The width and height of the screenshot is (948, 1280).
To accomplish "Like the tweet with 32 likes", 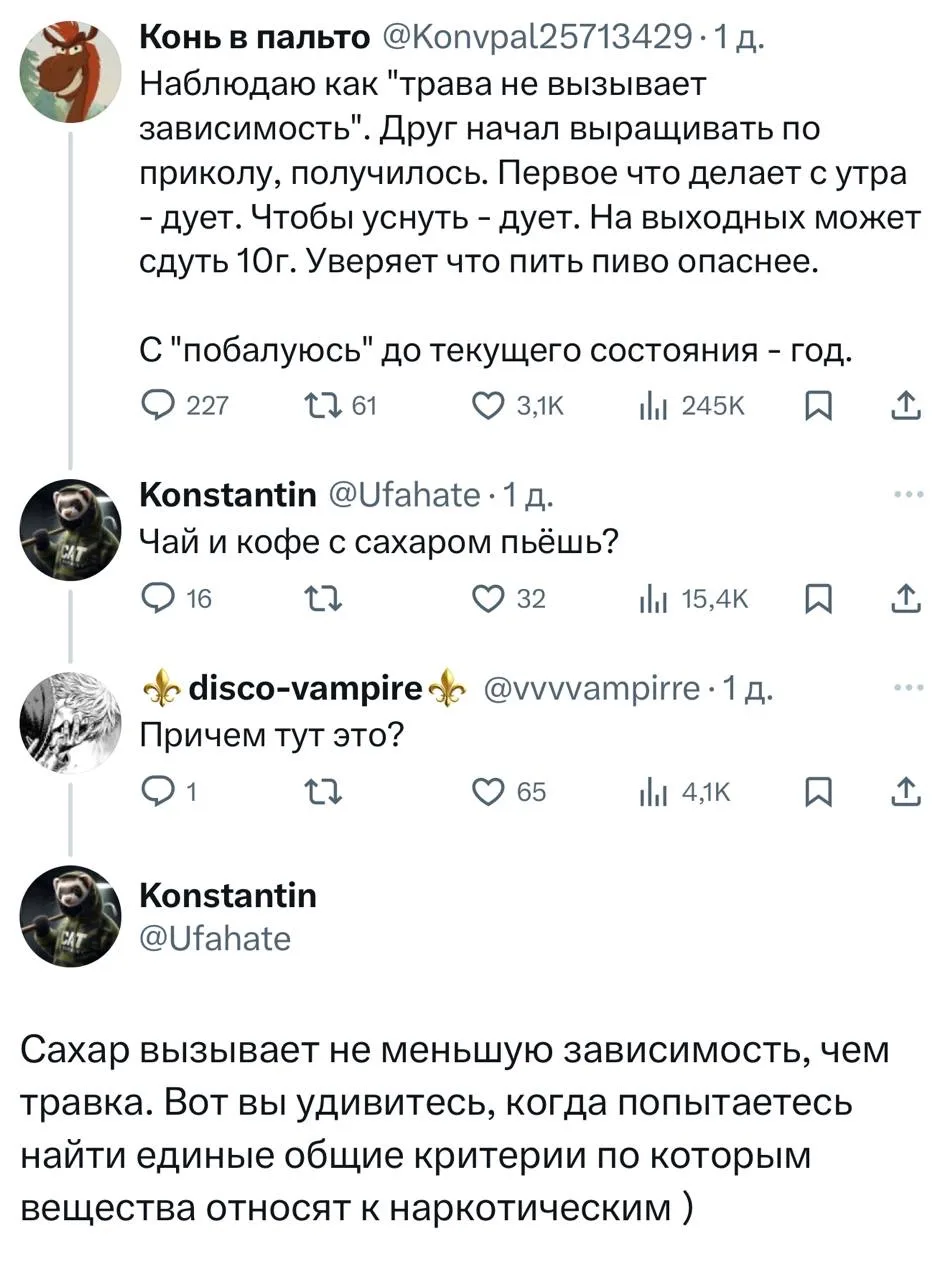I will tap(492, 599).
